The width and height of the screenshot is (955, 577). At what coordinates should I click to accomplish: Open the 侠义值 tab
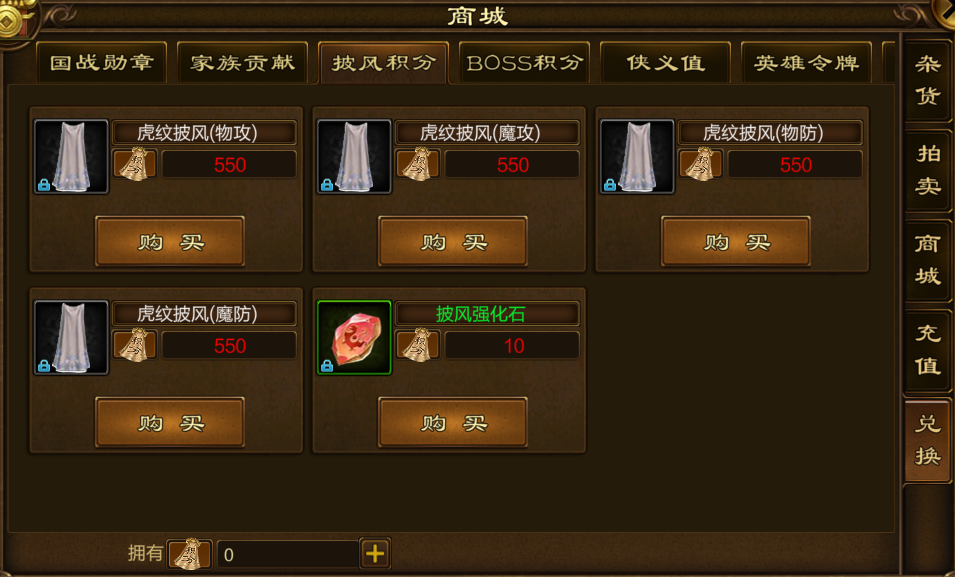click(665, 62)
